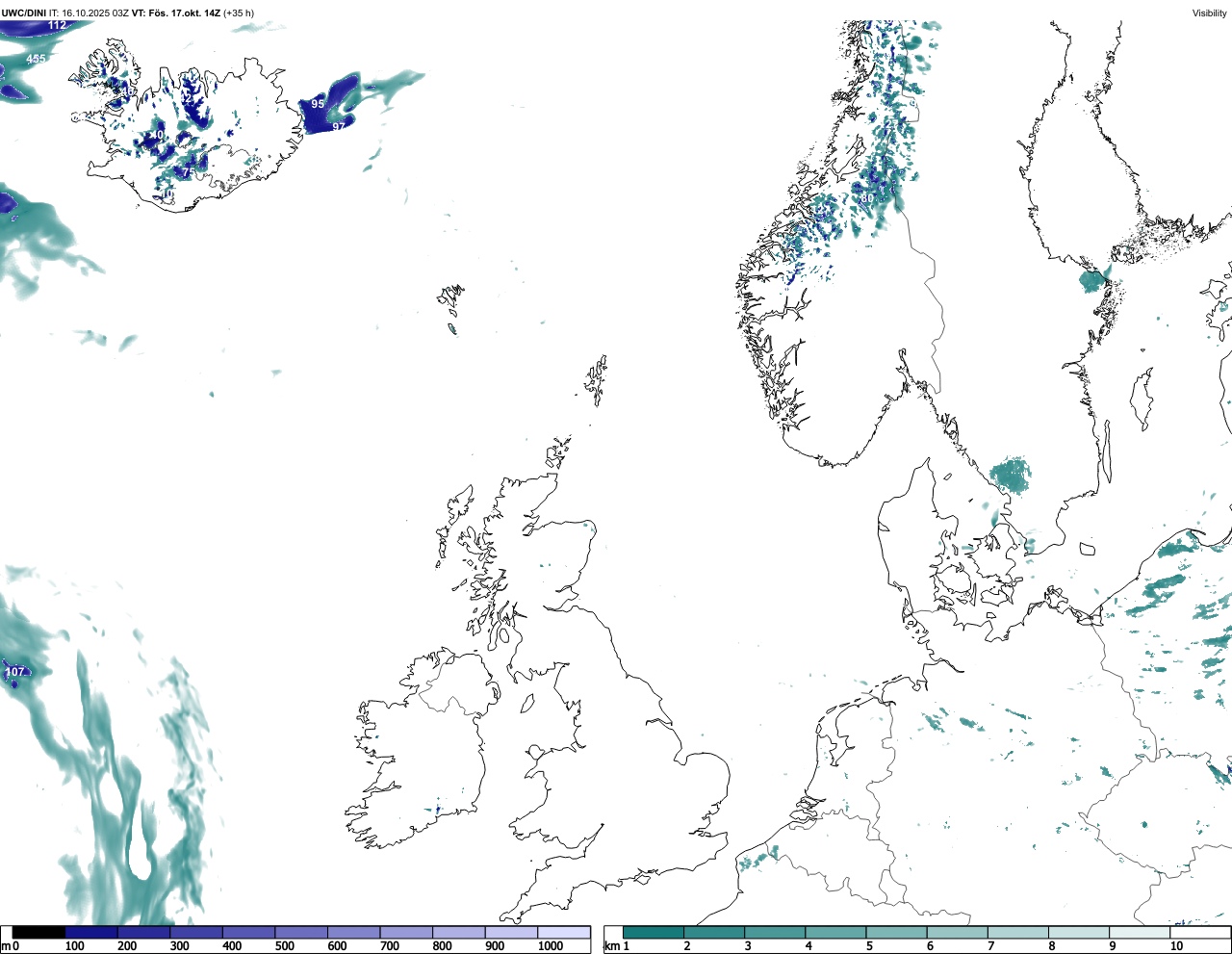Screen dimensions: 1232x954
Task: Click the '455' visibility value on map
Action: click(36, 59)
